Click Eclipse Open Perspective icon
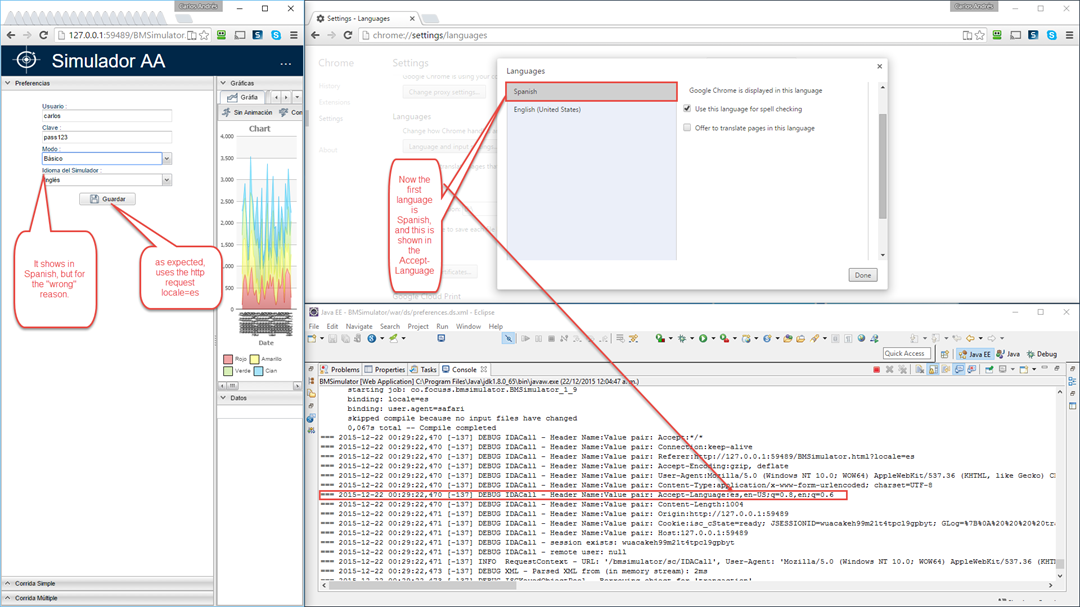Screen dimensions: 1080x607 (945, 354)
